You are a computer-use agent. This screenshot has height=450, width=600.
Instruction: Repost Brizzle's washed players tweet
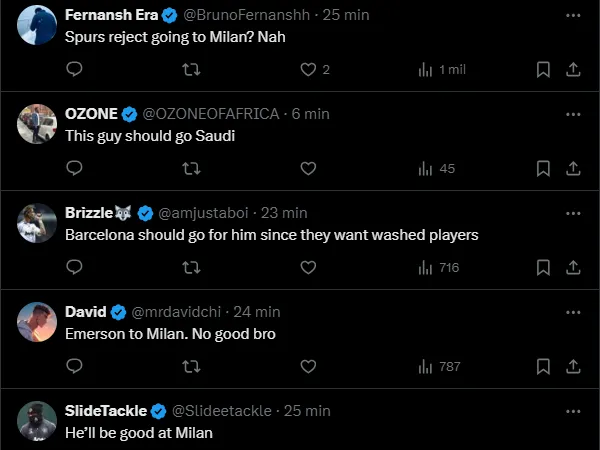click(x=191, y=267)
